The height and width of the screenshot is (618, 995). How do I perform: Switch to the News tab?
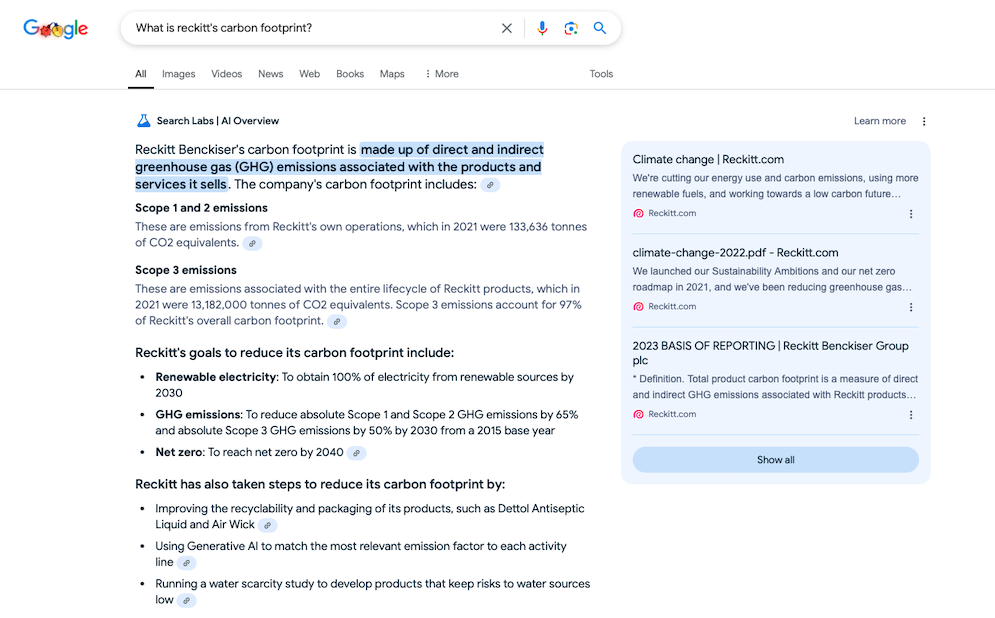coord(270,74)
